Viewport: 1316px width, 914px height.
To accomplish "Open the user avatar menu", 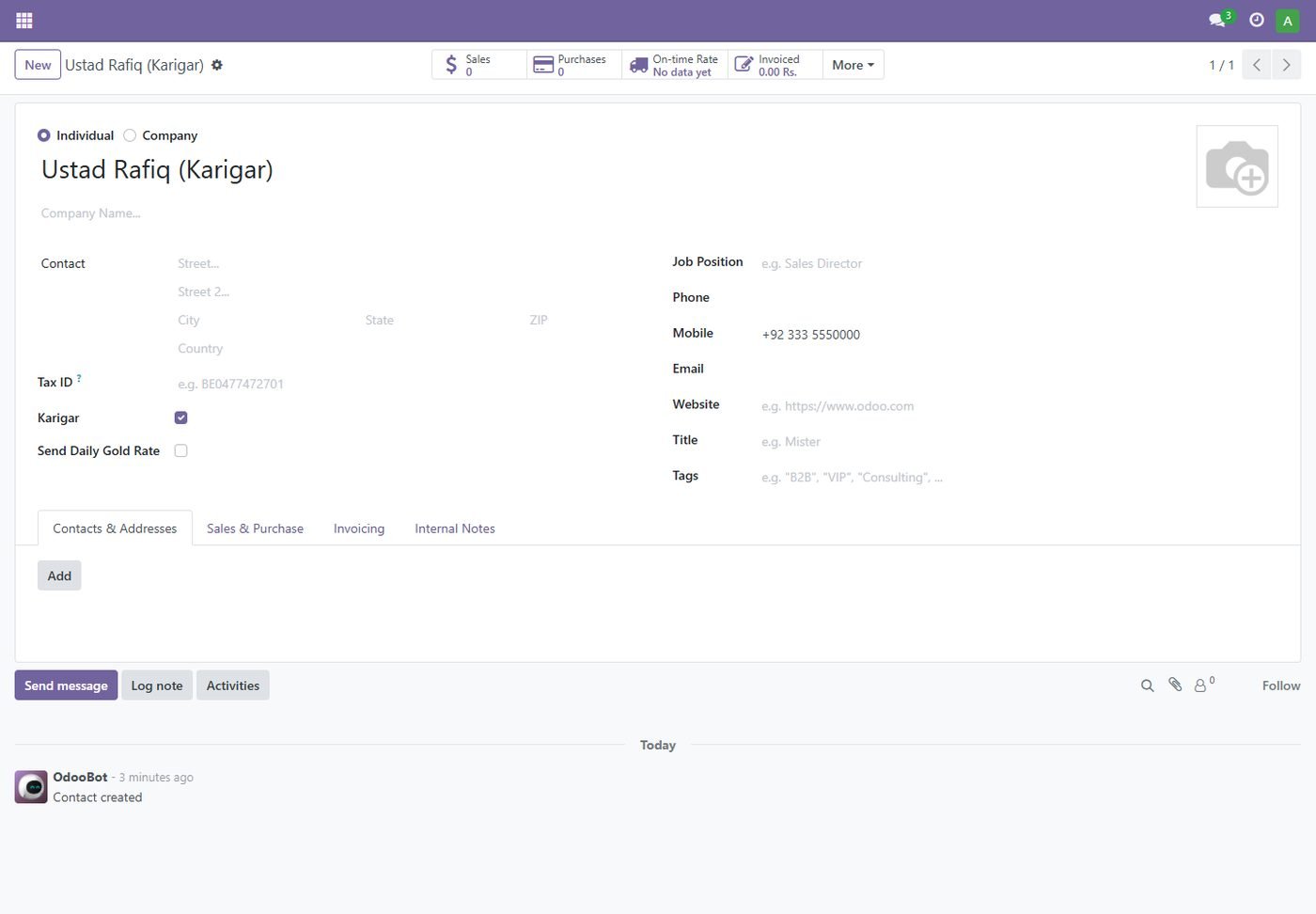I will [x=1288, y=20].
